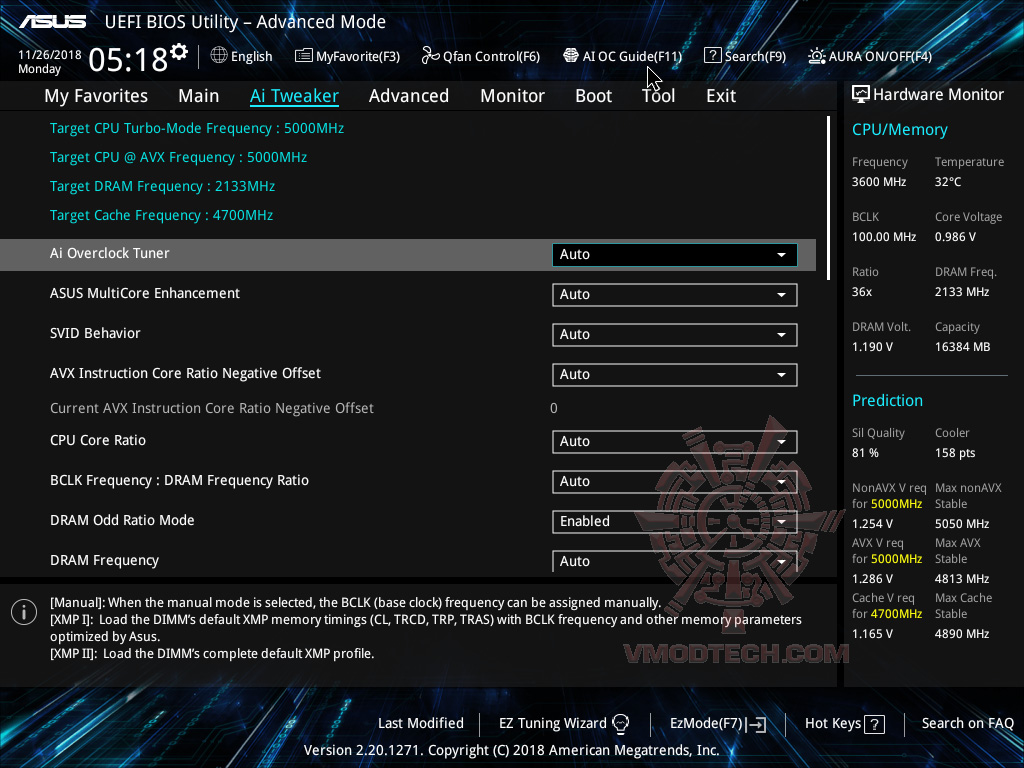1024x768 pixels.
Task: Click the Prediction heading
Action: [x=887, y=400]
